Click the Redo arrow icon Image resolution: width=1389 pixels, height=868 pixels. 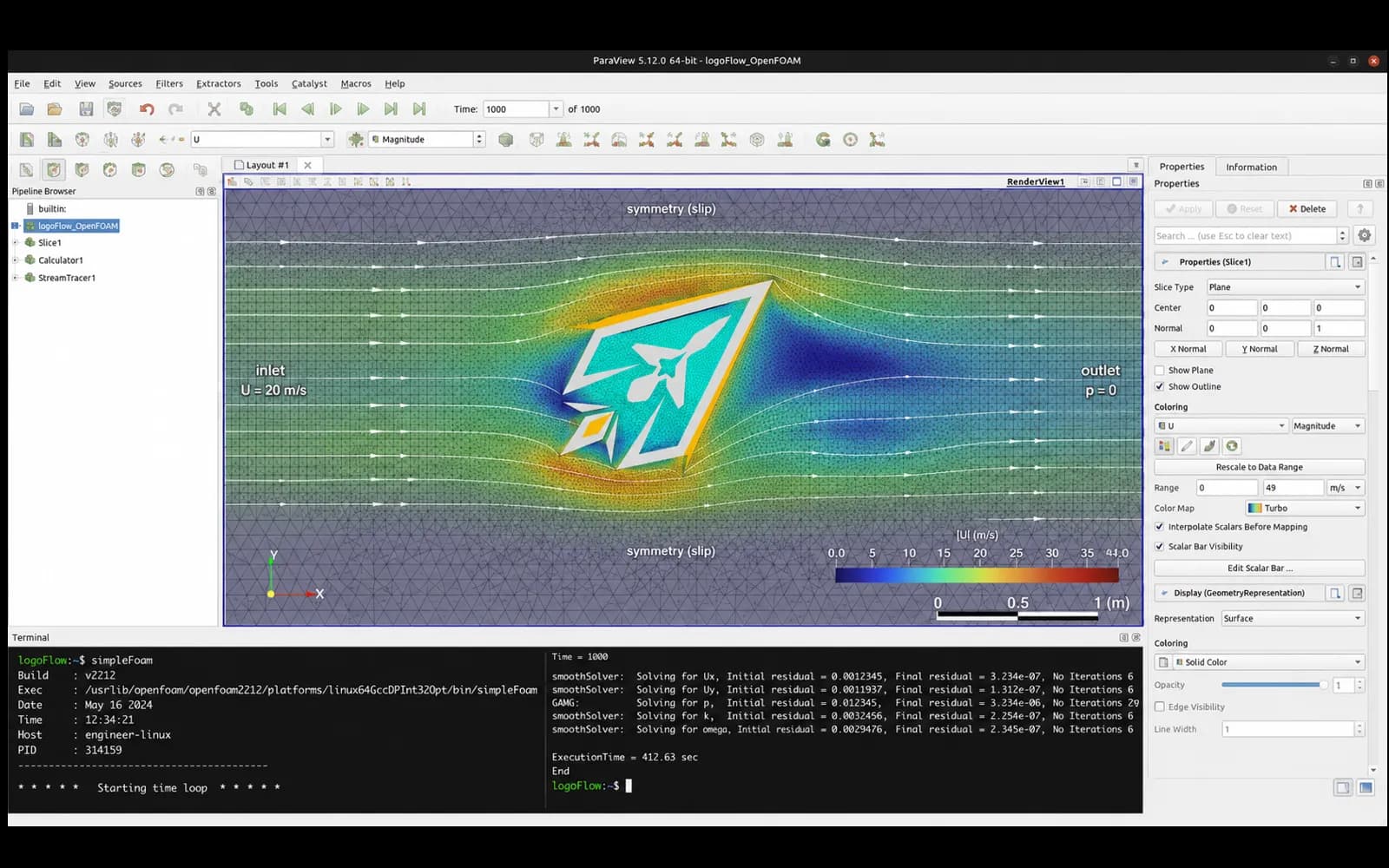176,109
